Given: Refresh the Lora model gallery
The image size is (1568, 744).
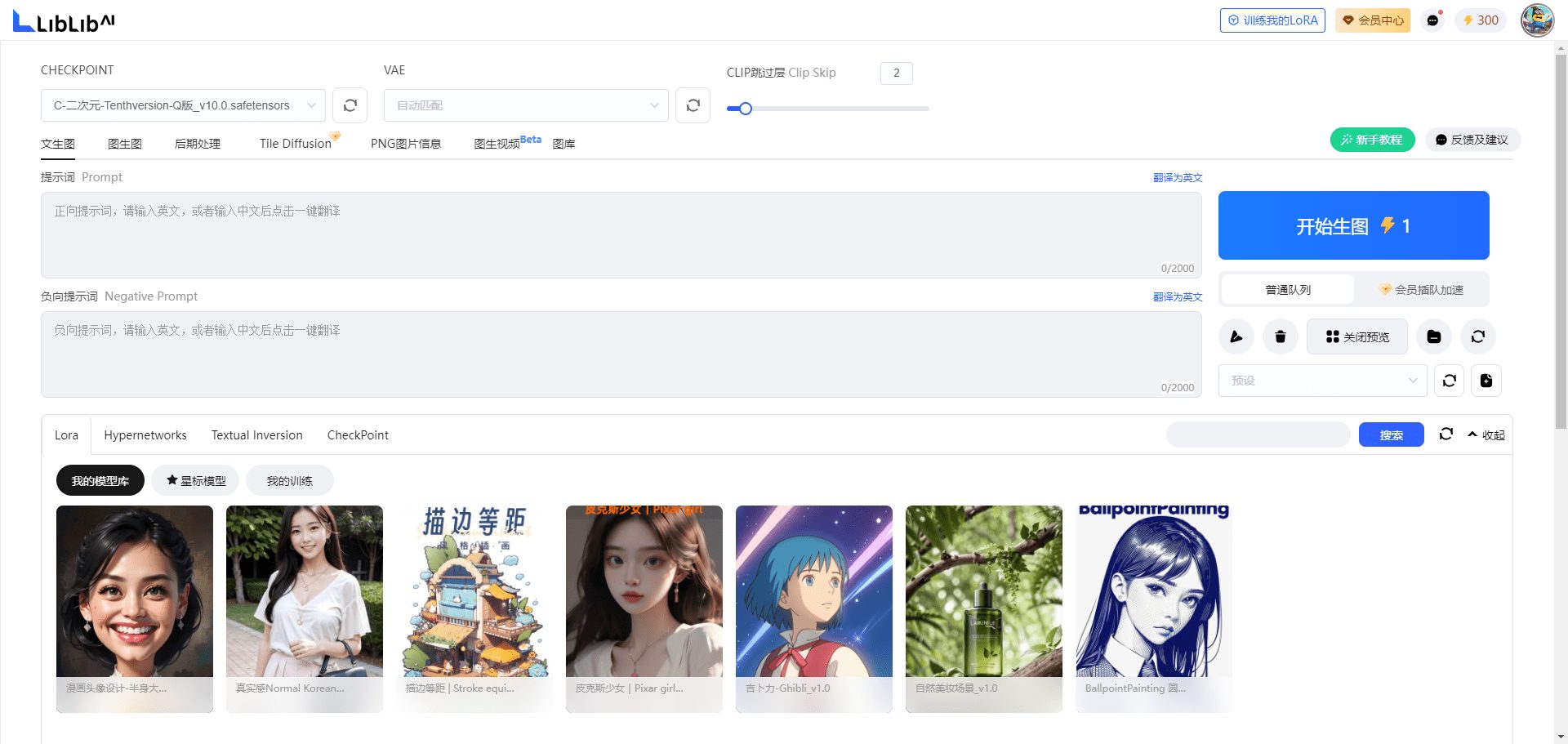Looking at the screenshot, I should pos(1446,434).
